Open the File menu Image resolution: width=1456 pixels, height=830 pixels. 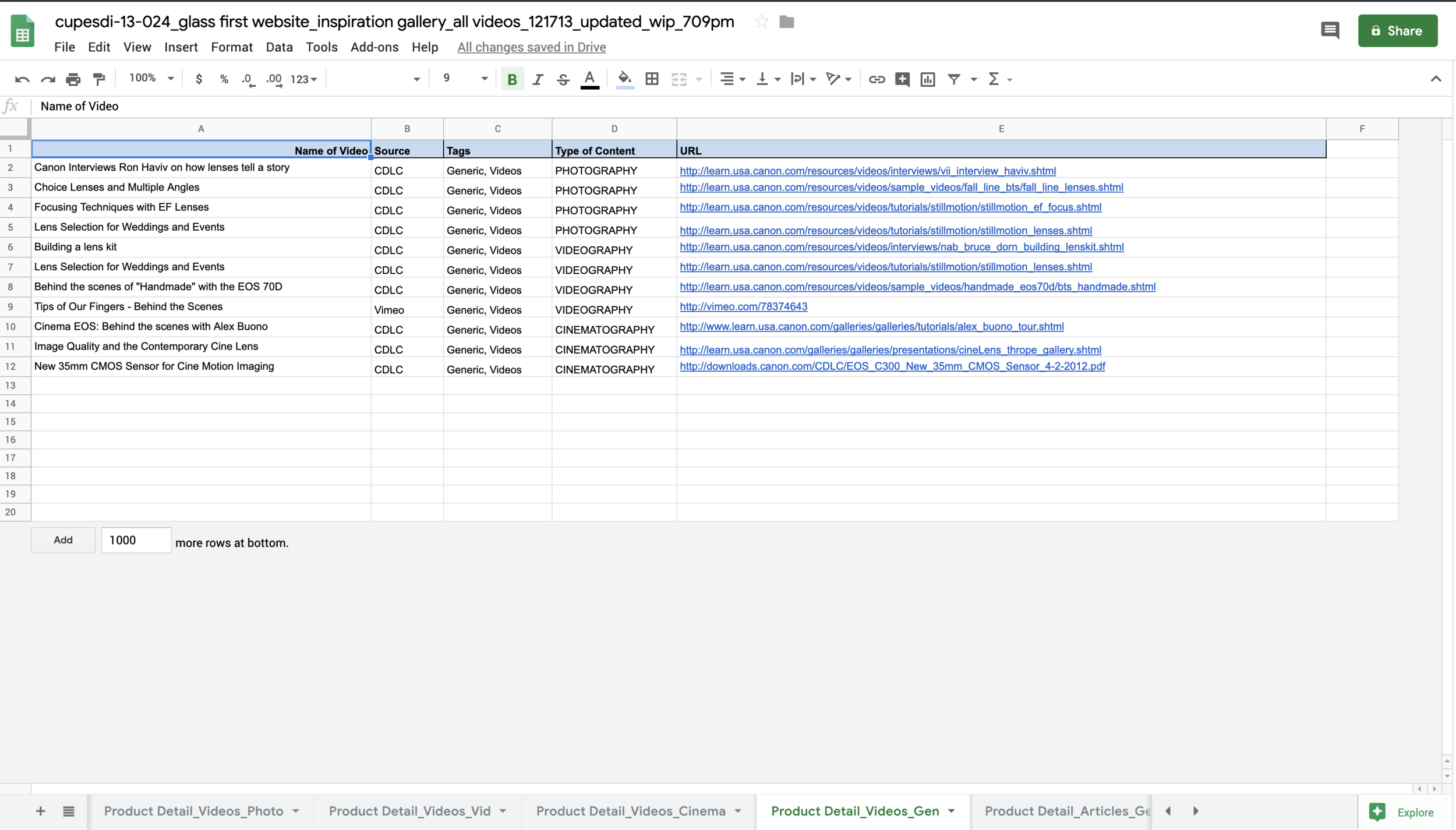(x=65, y=47)
